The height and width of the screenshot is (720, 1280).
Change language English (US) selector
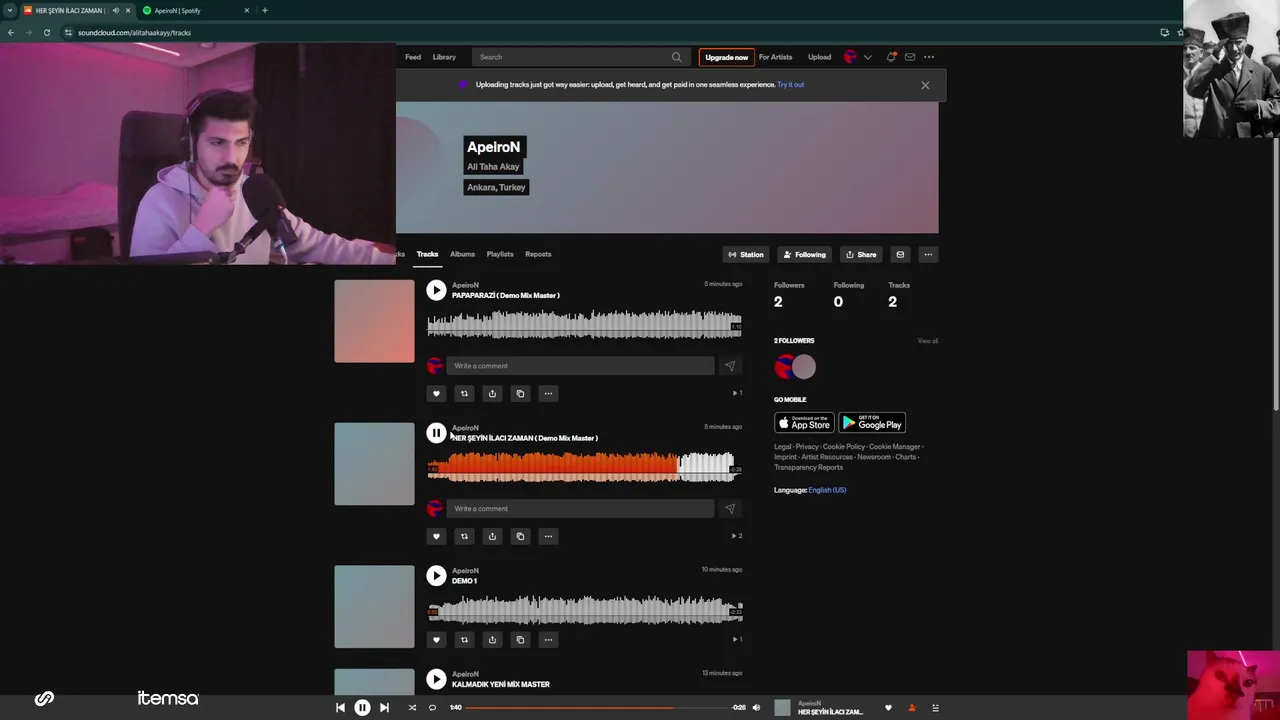(x=827, y=490)
